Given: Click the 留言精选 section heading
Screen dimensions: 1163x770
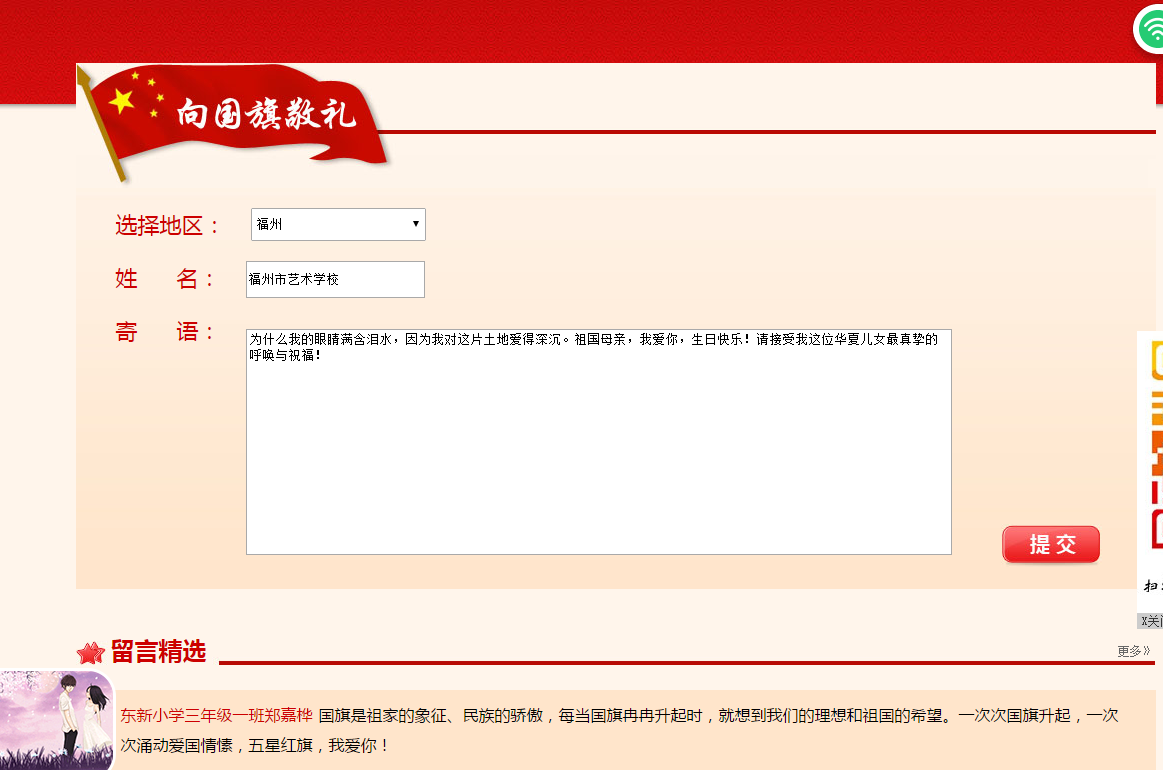Looking at the screenshot, I should (158, 652).
